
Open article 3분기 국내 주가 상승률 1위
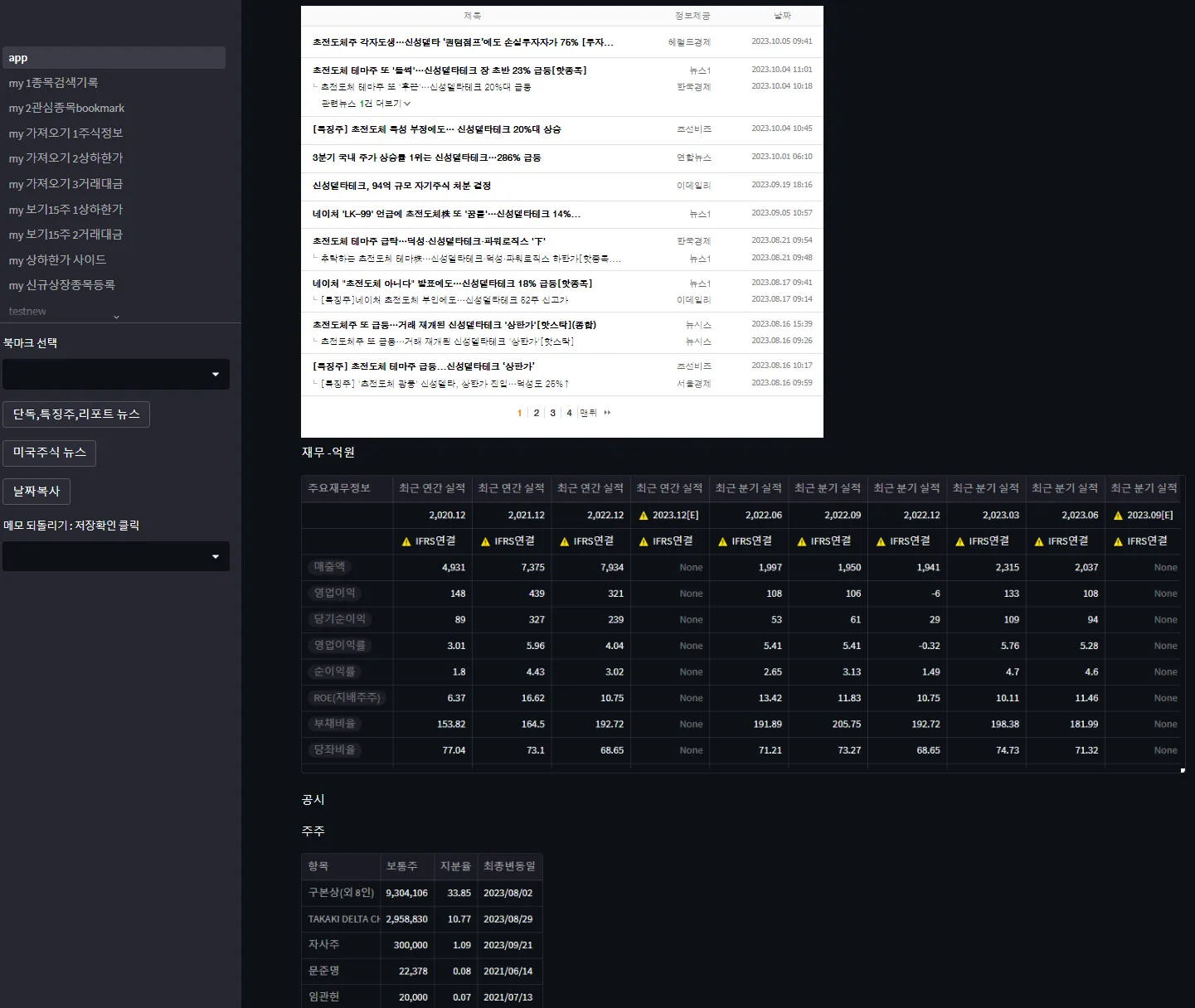tap(426, 157)
